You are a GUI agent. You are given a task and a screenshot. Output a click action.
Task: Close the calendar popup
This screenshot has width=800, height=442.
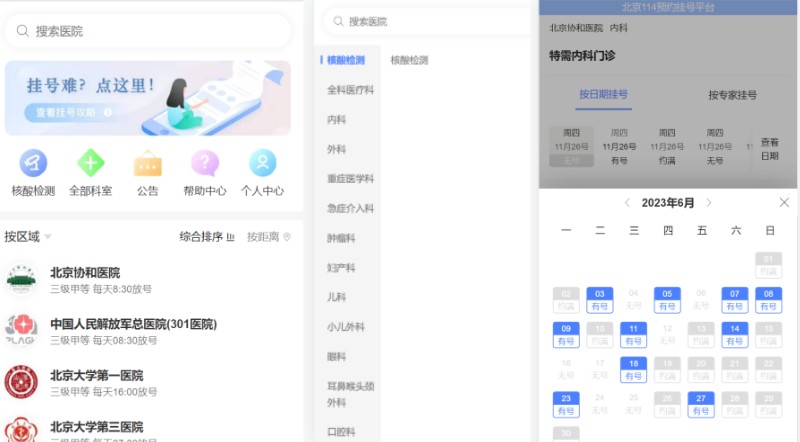(784, 203)
